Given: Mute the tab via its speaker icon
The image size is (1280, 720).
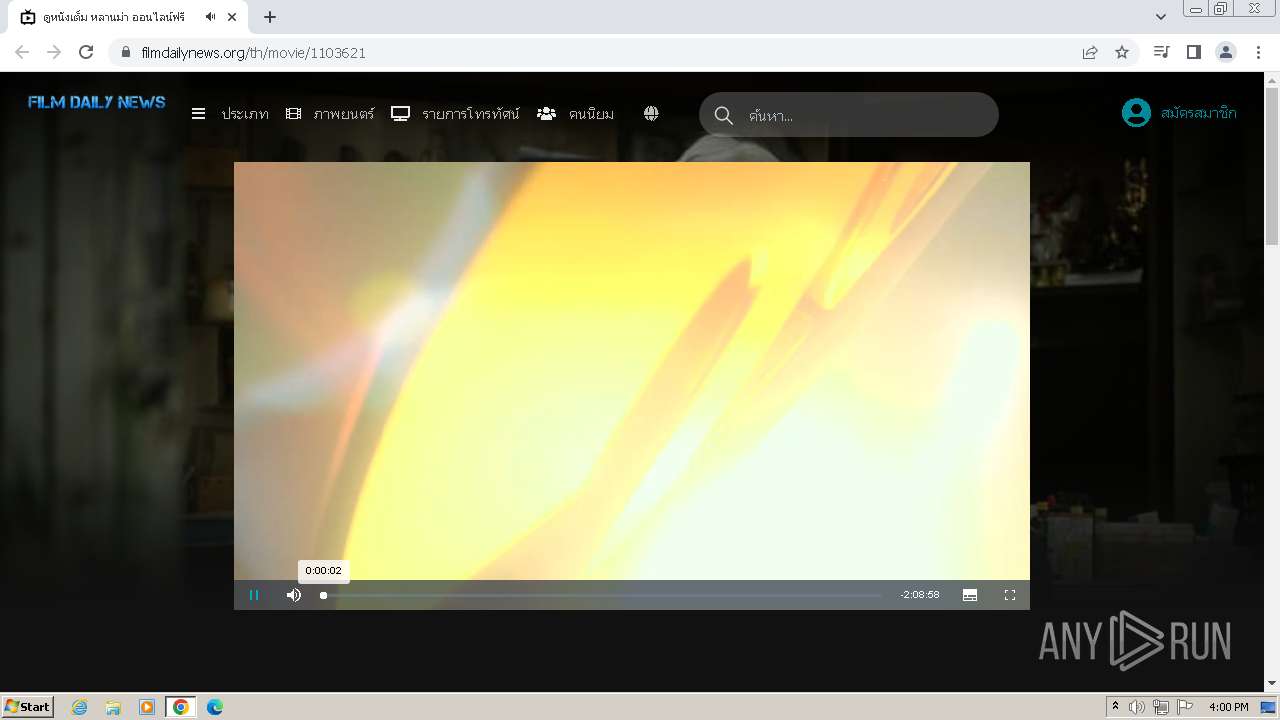Looking at the screenshot, I should (x=211, y=17).
